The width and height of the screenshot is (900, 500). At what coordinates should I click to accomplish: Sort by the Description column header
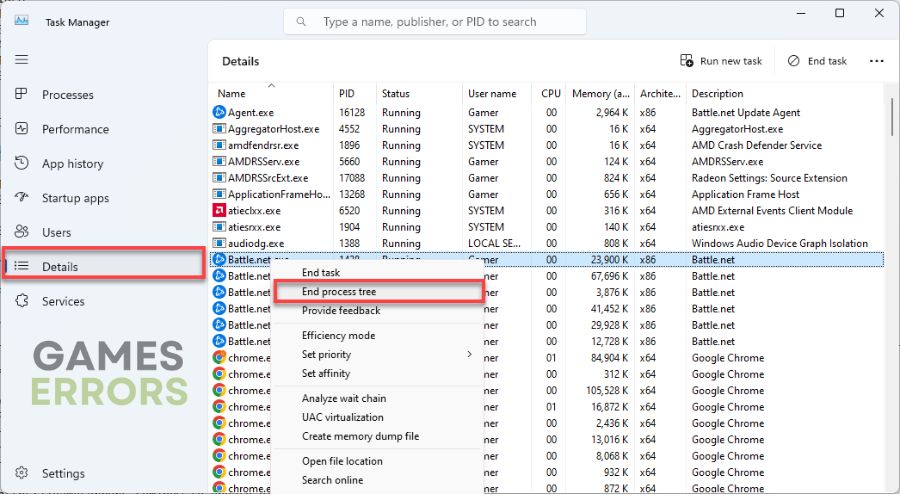[717, 94]
